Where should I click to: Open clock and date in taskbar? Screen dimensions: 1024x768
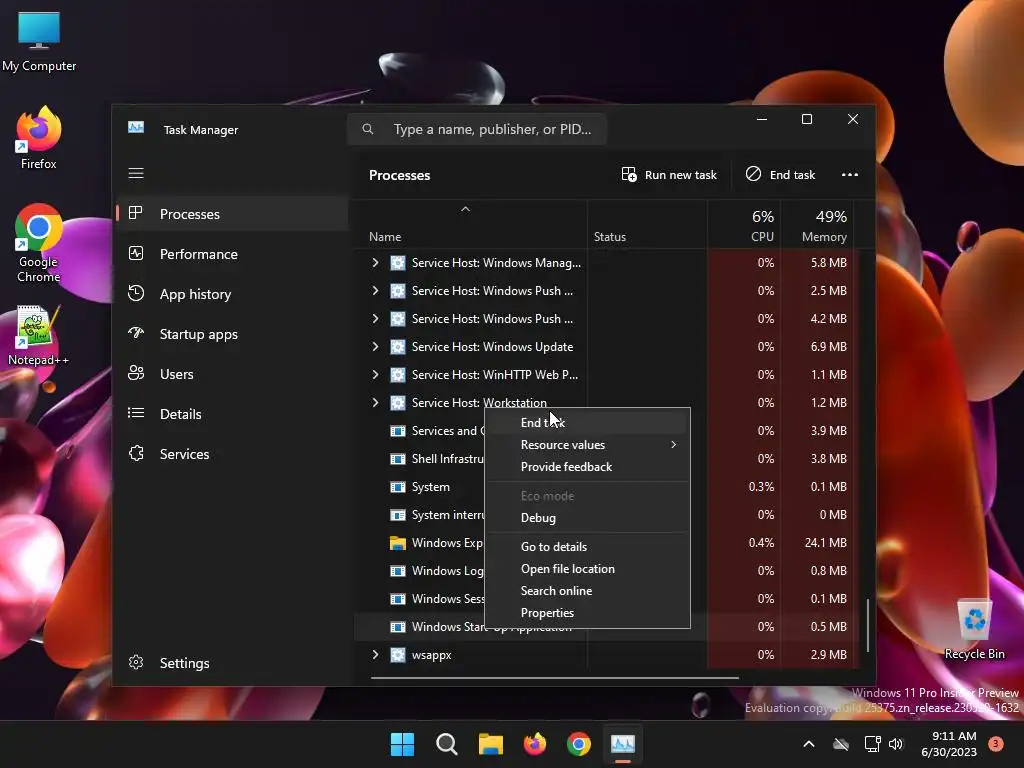click(949, 744)
